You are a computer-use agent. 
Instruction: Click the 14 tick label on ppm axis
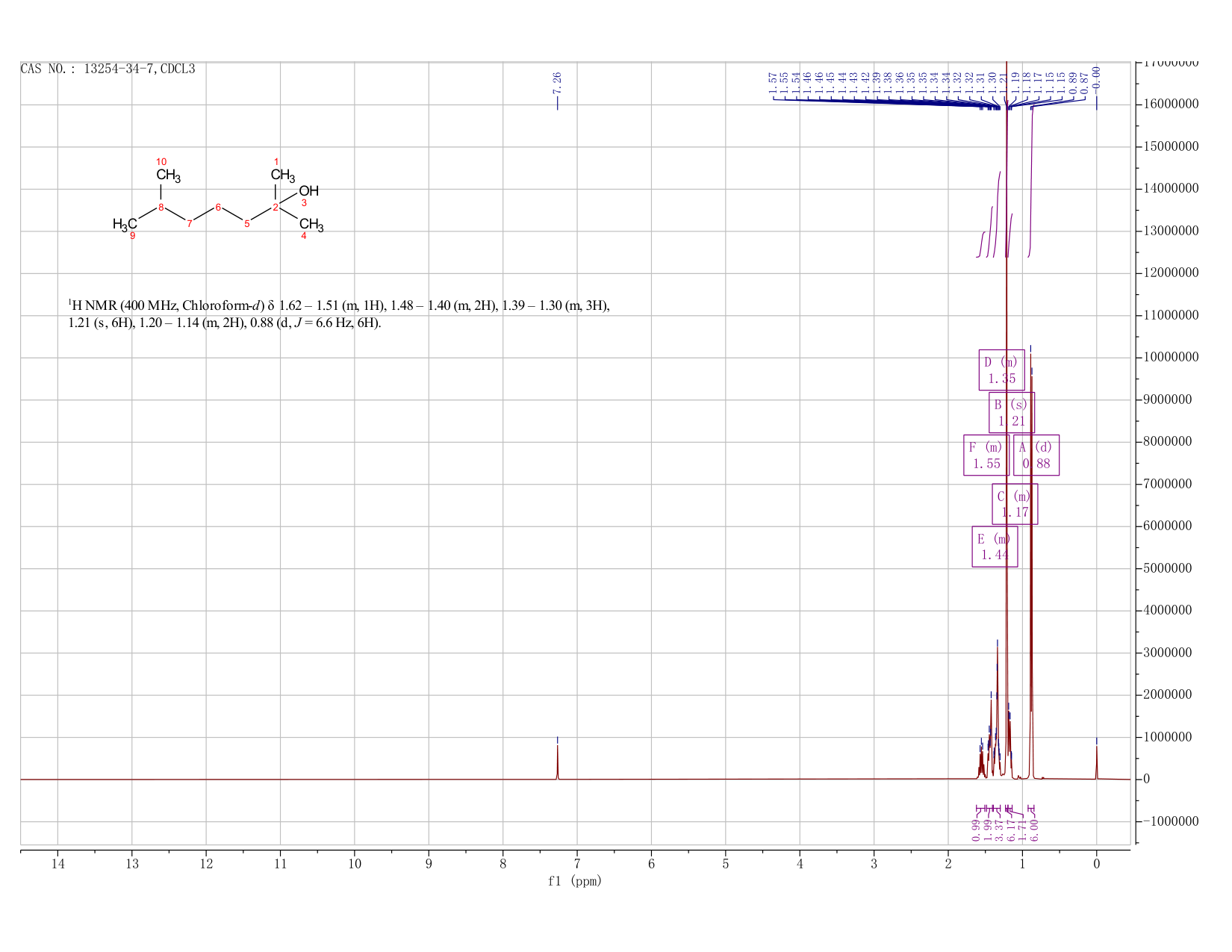tap(57, 864)
